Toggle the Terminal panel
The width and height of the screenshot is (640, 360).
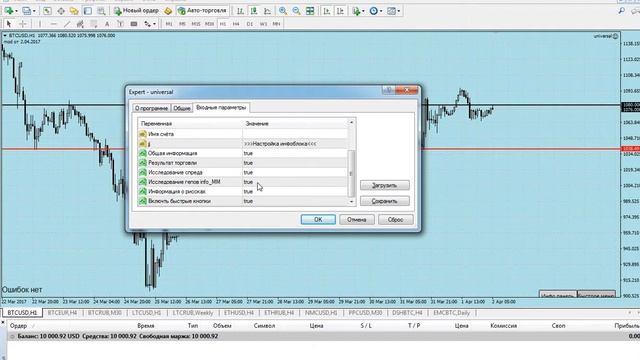click(88, 11)
